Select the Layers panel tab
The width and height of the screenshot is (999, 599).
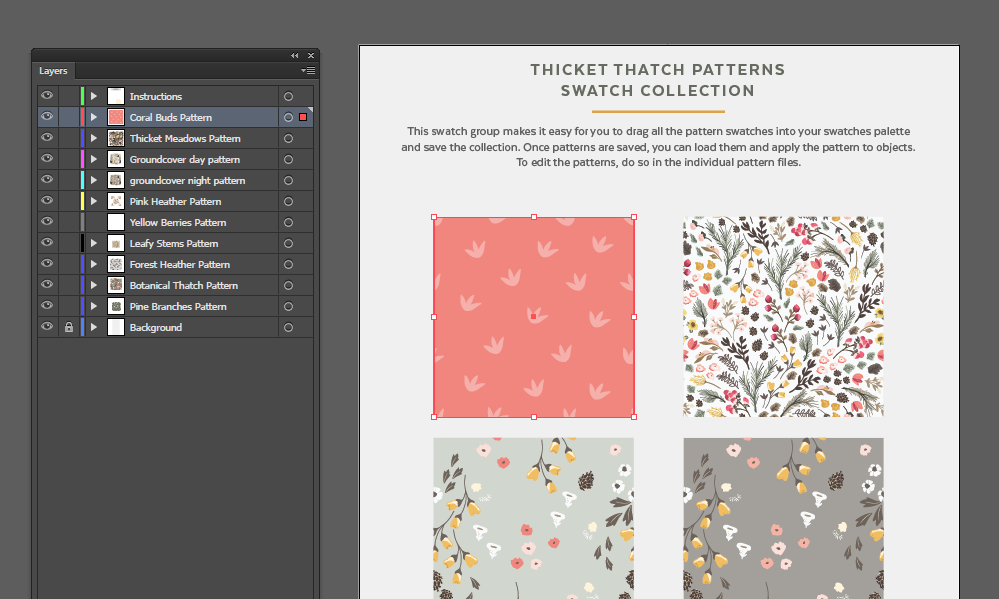tap(53, 71)
